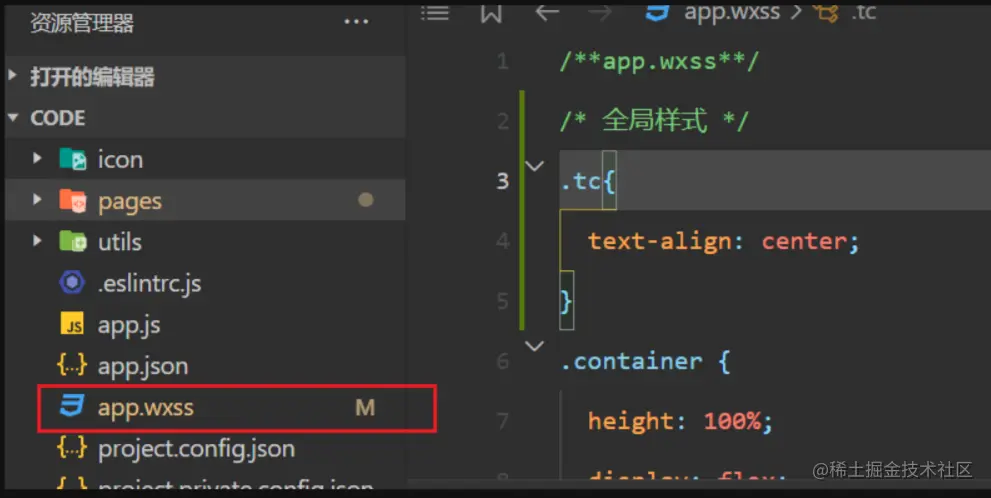Click the /**app.wxss**/ comment line
This screenshot has width=991, height=498.
659,62
